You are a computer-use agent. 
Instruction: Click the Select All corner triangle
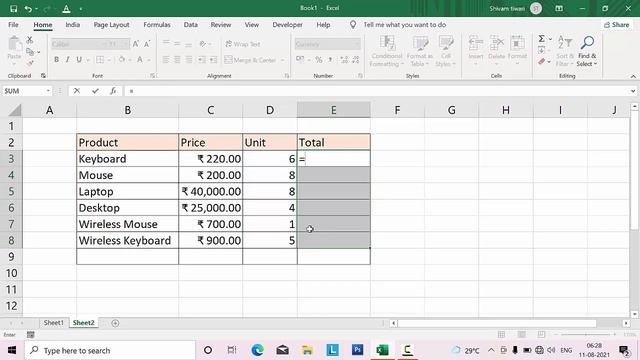pos(15,110)
